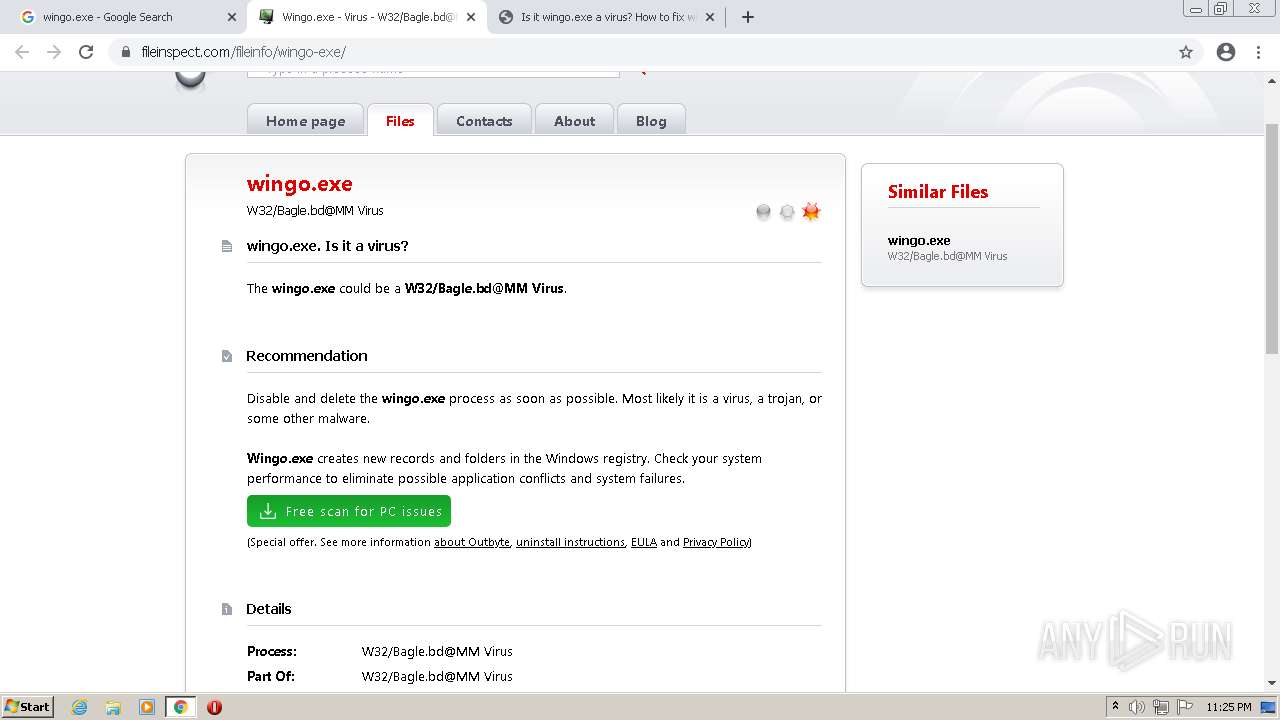Image resolution: width=1280 pixels, height=720 pixels.
Task: Close the 'Is it wingo.exe a virus?' tab
Action: (710, 17)
